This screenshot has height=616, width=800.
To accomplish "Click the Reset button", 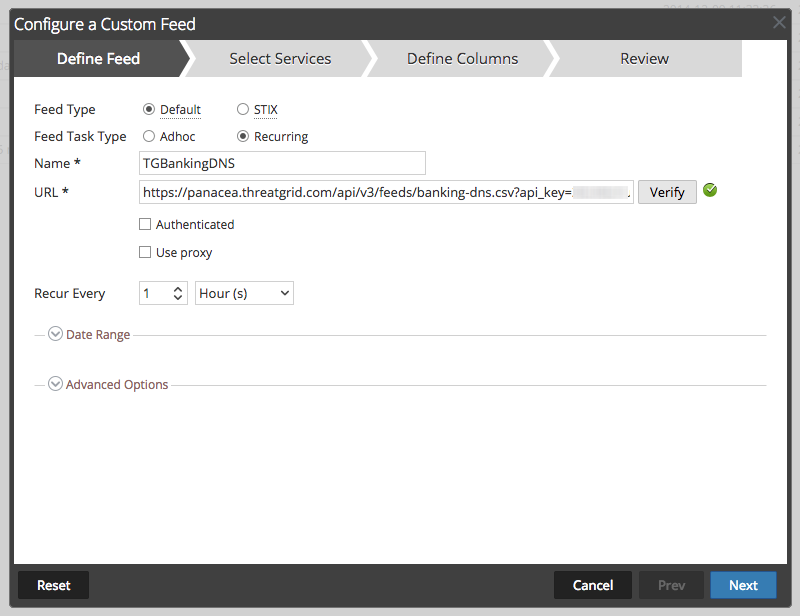I will click(x=53, y=585).
